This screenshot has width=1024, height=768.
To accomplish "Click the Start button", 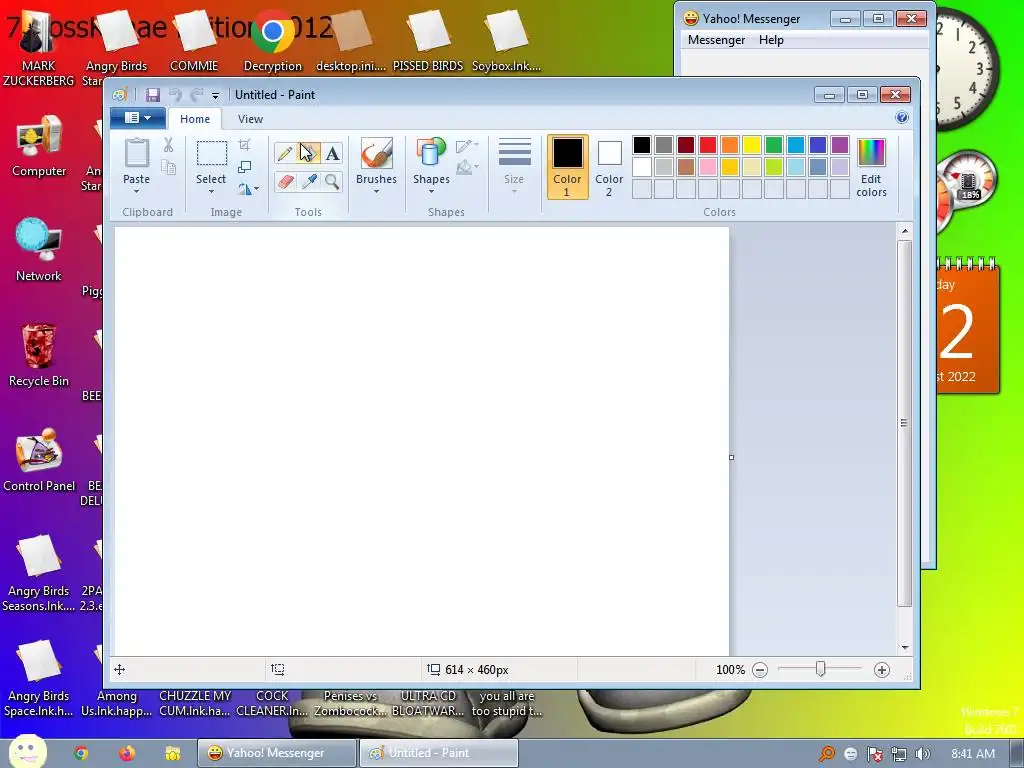I will coord(27,752).
